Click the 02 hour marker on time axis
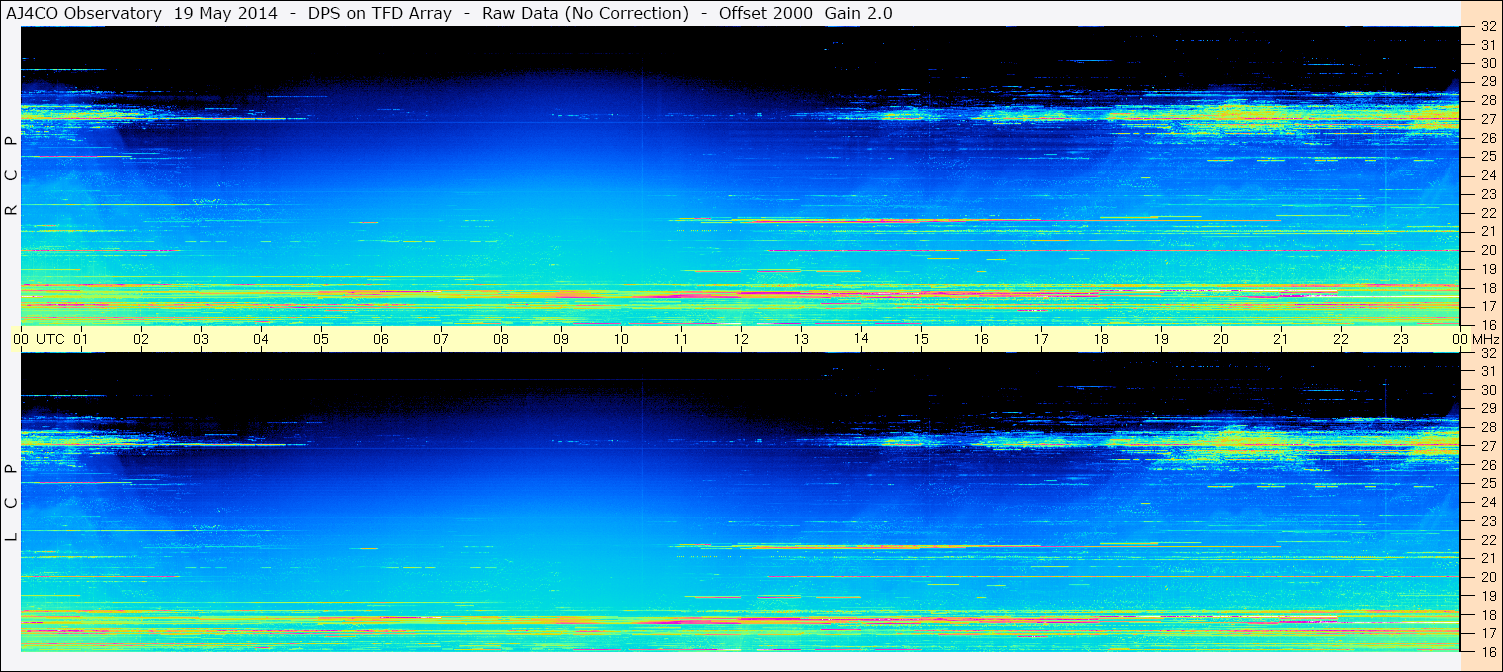 point(141,339)
